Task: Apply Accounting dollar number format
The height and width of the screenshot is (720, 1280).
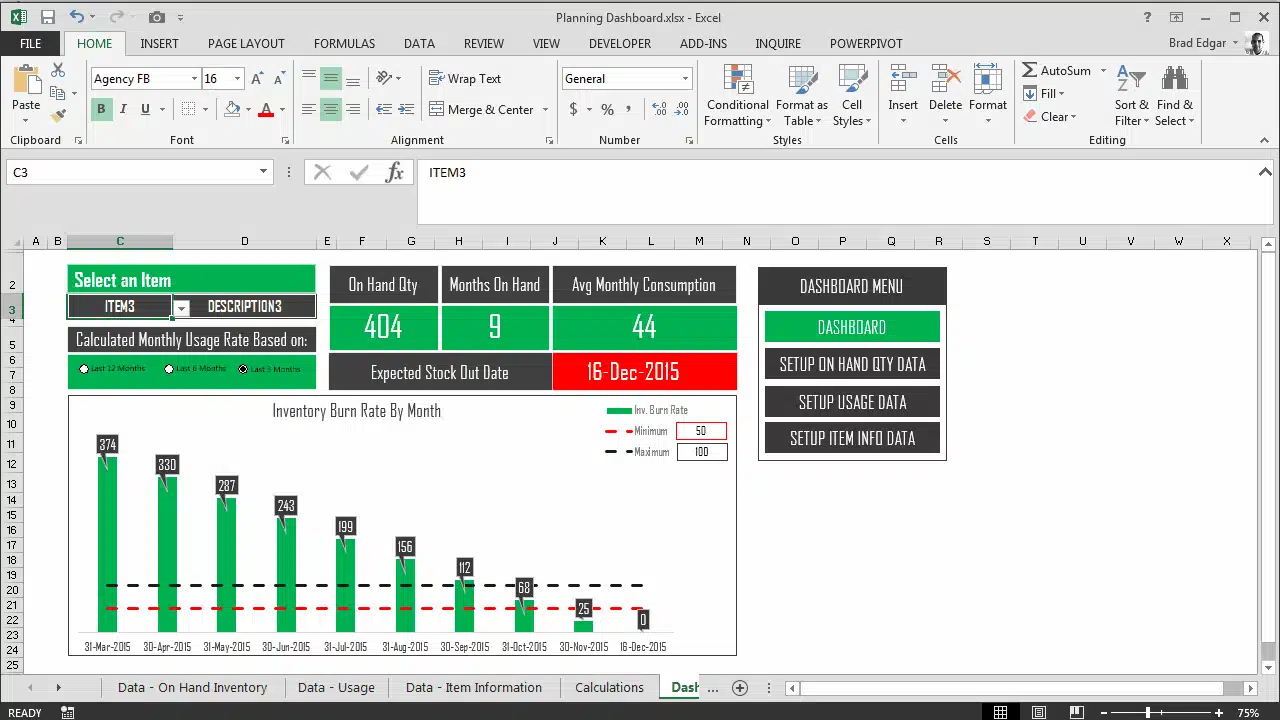Action: click(x=573, y=109)
